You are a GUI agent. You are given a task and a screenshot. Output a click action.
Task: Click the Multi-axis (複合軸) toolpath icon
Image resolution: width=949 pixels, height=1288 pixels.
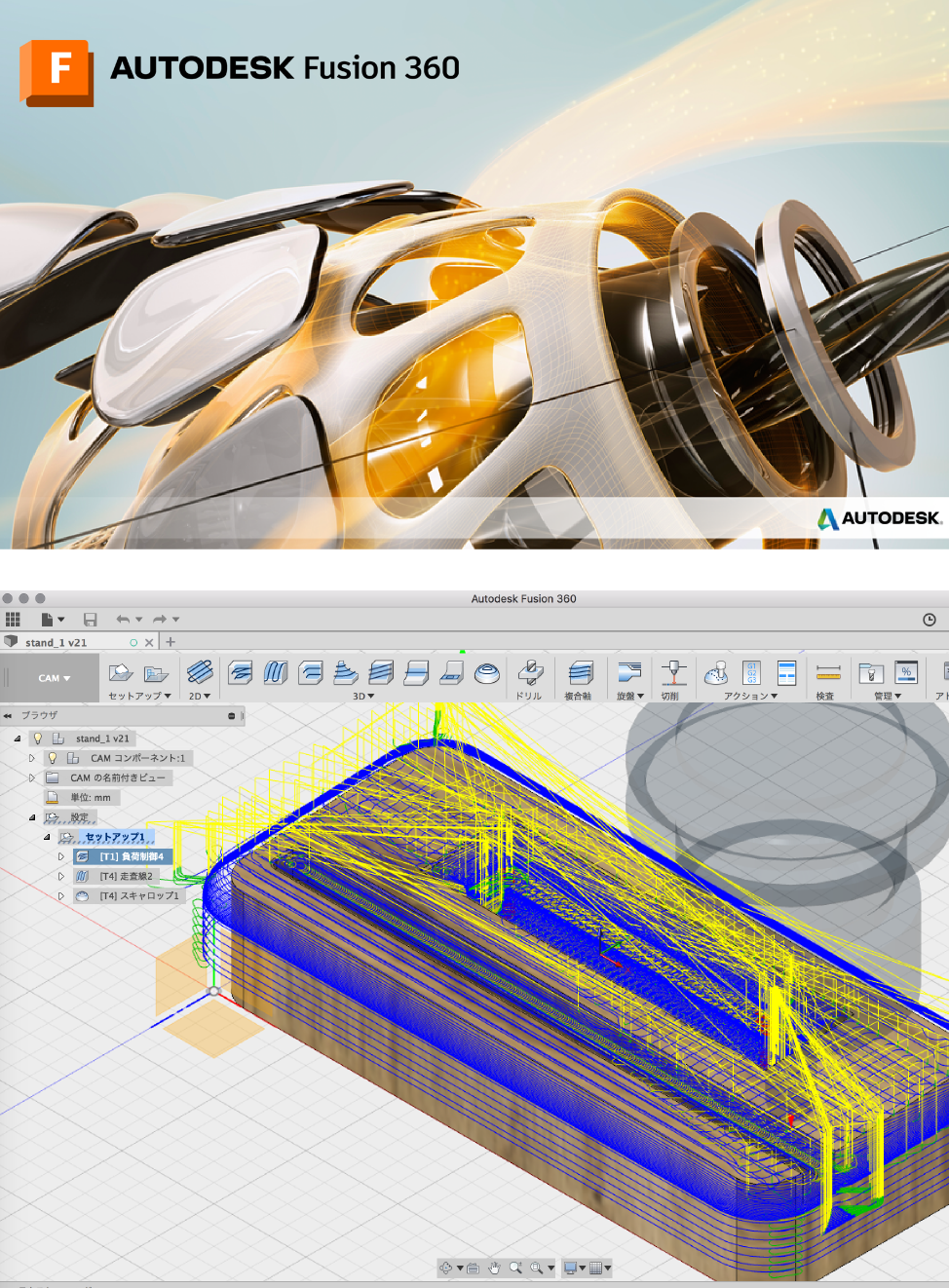(x=580, y=673)
